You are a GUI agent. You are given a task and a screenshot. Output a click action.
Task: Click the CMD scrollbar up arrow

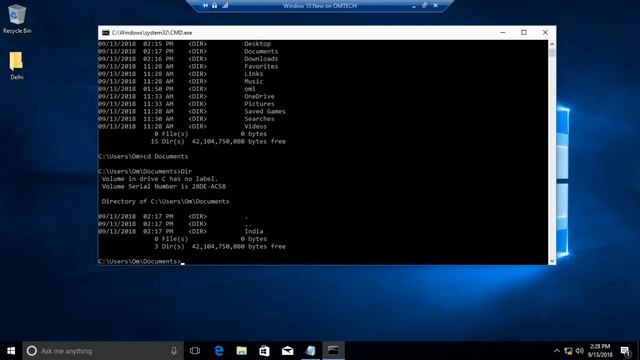(x=552, y=44)
